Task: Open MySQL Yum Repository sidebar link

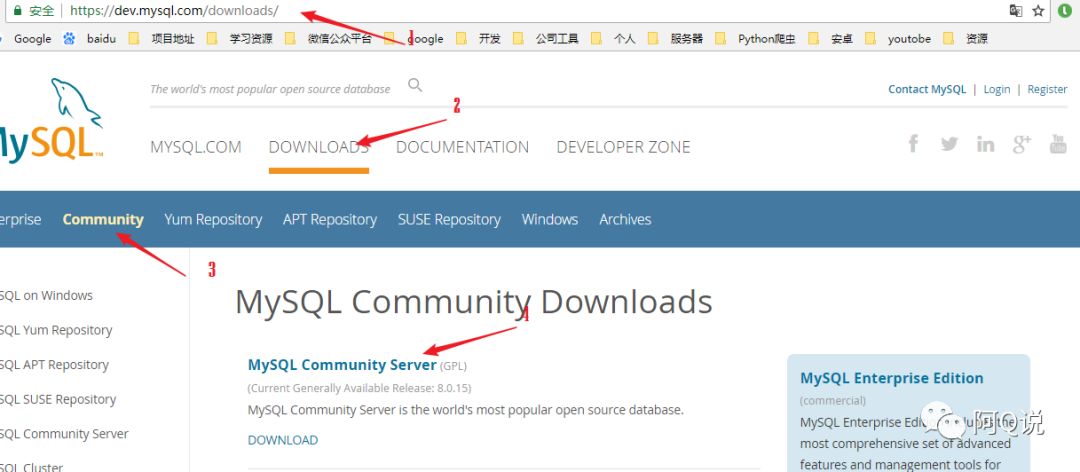Action: coord(56,330)
